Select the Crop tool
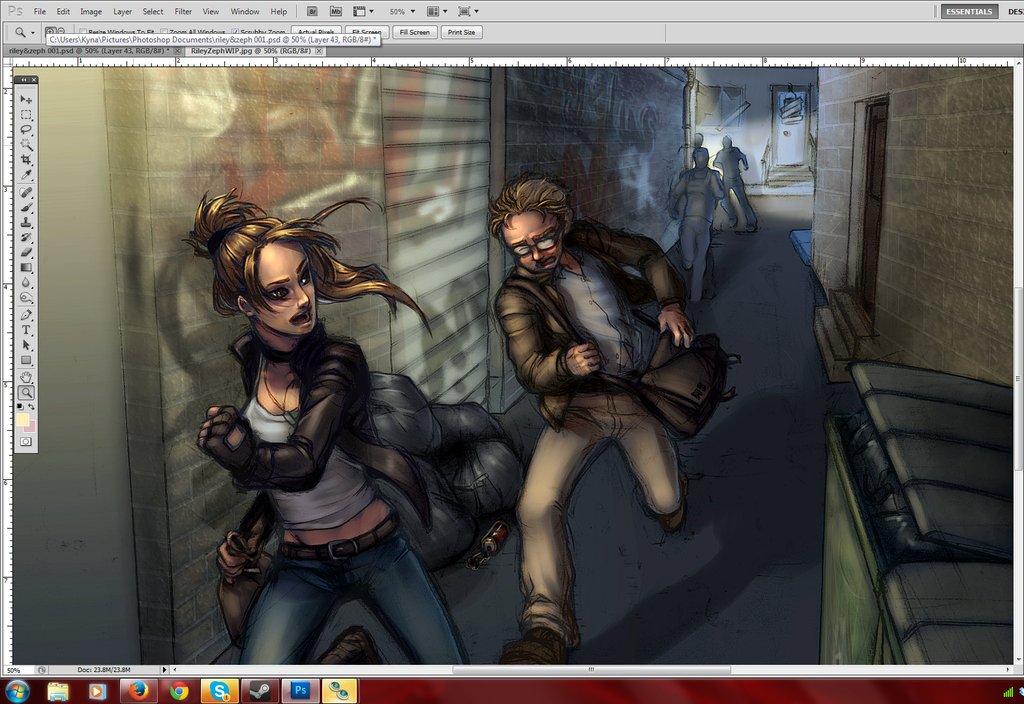Screen dimensions: 1024x704 click(x=26, y=159)
